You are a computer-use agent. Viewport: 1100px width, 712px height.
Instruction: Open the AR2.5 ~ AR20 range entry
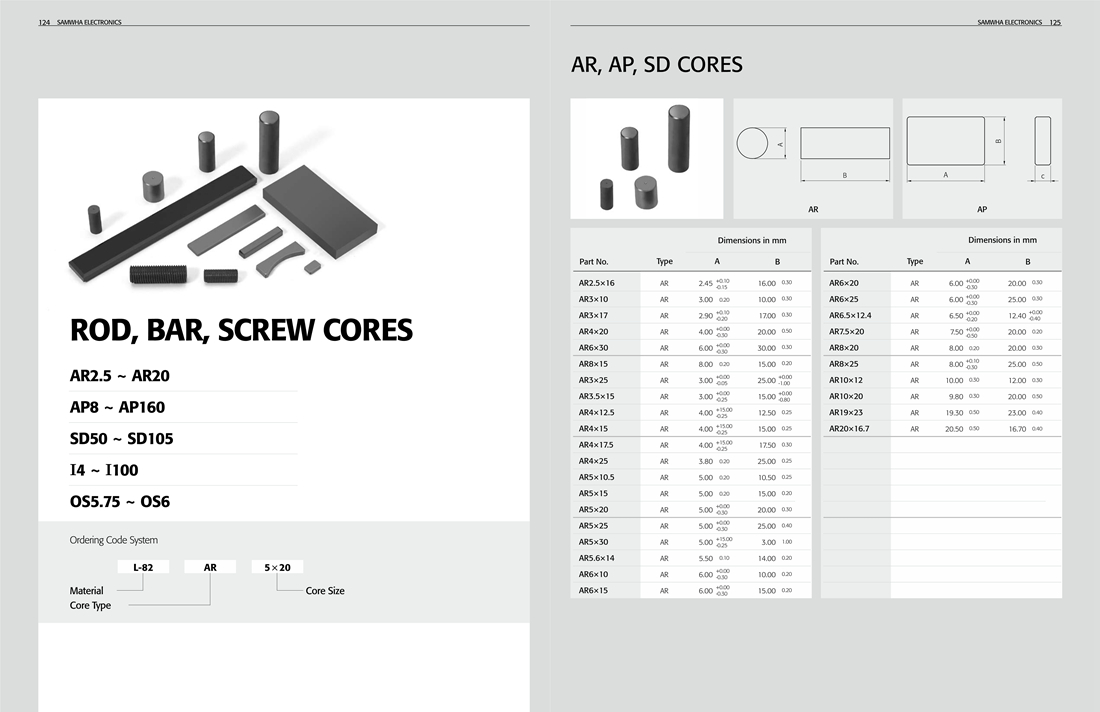coord(127,377)
